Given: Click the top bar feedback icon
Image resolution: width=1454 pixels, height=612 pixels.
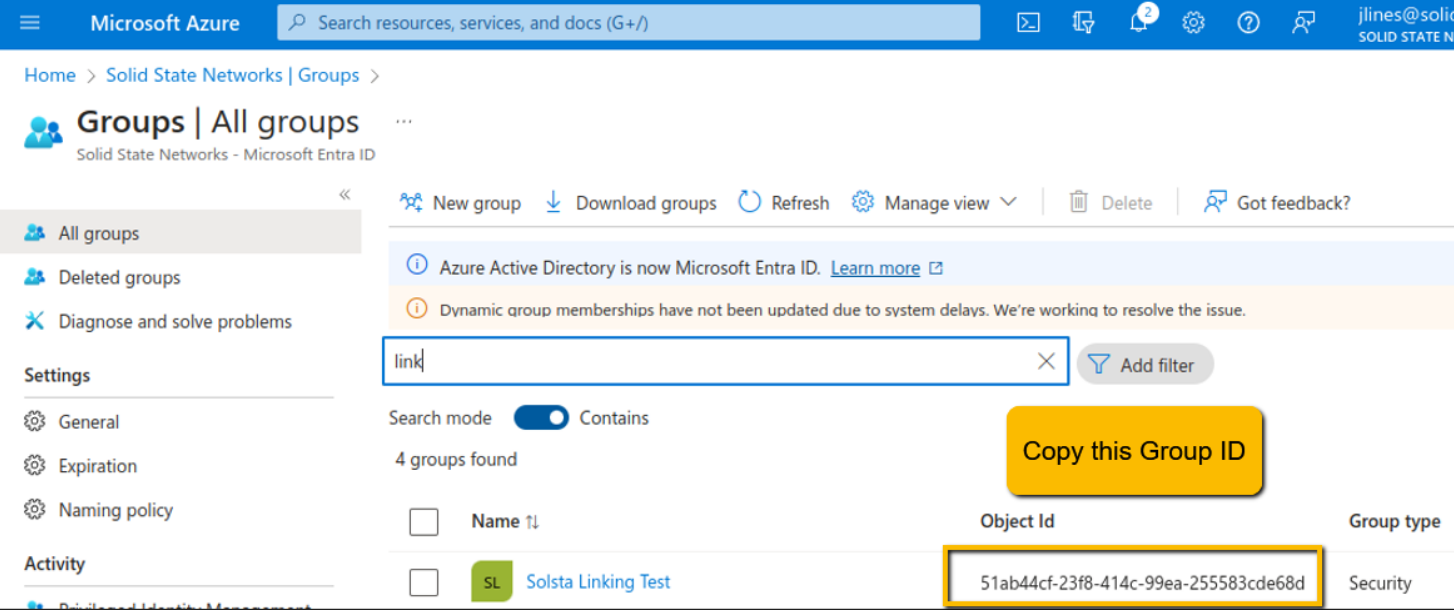Looking at the screenshot, I should (x=1303, y=23).
